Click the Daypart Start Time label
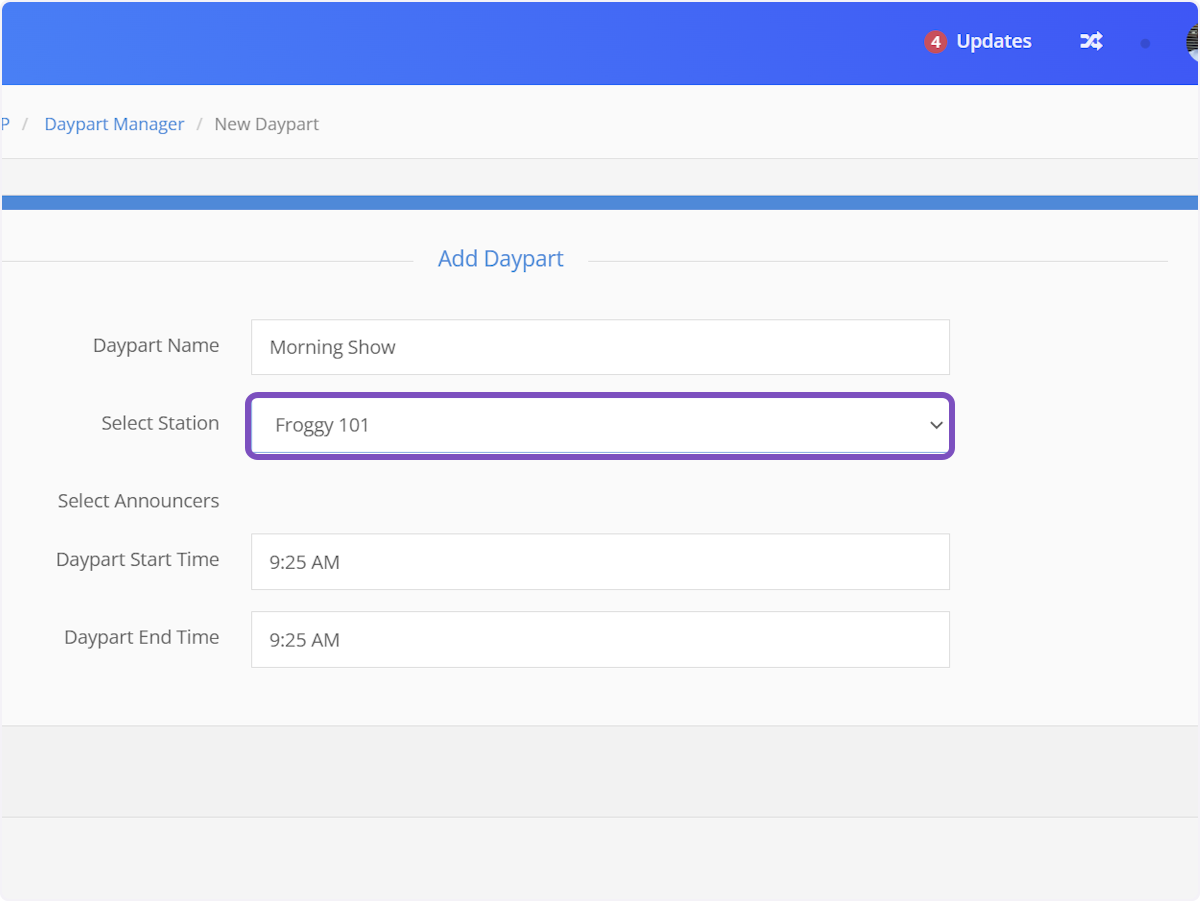1200x901 pixels. click(137, 560)
